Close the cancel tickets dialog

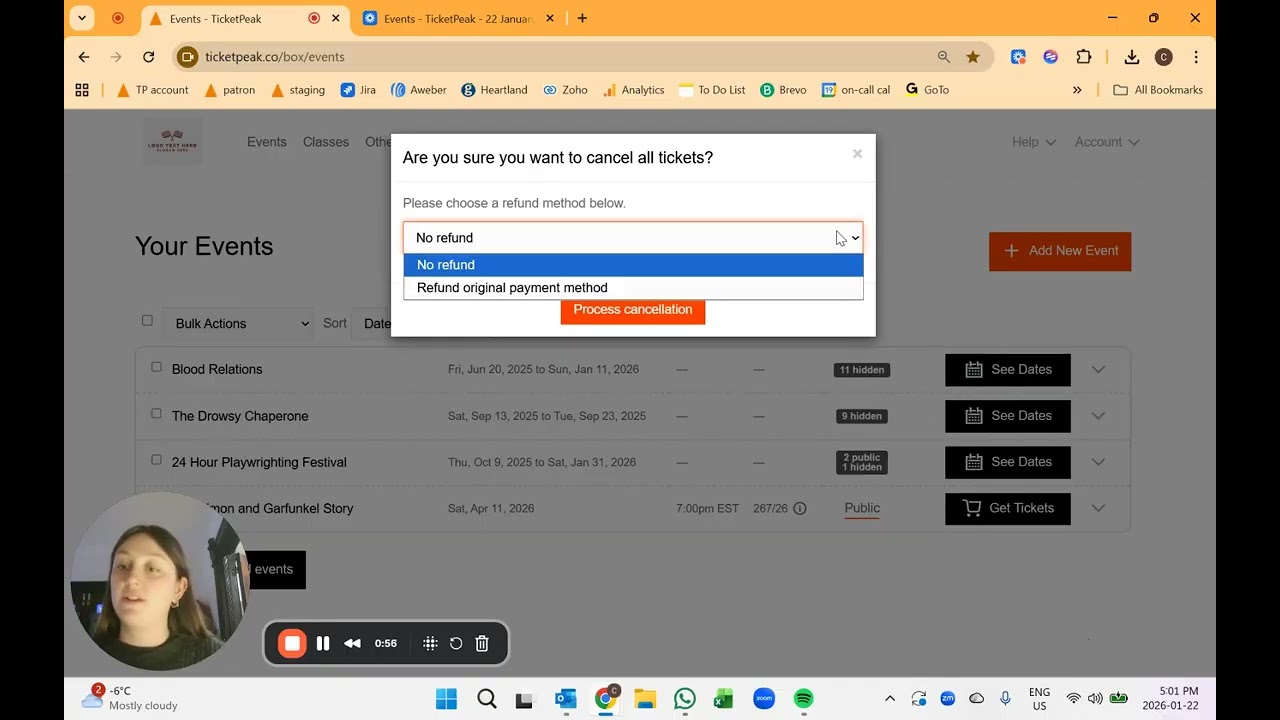(857, 154)
